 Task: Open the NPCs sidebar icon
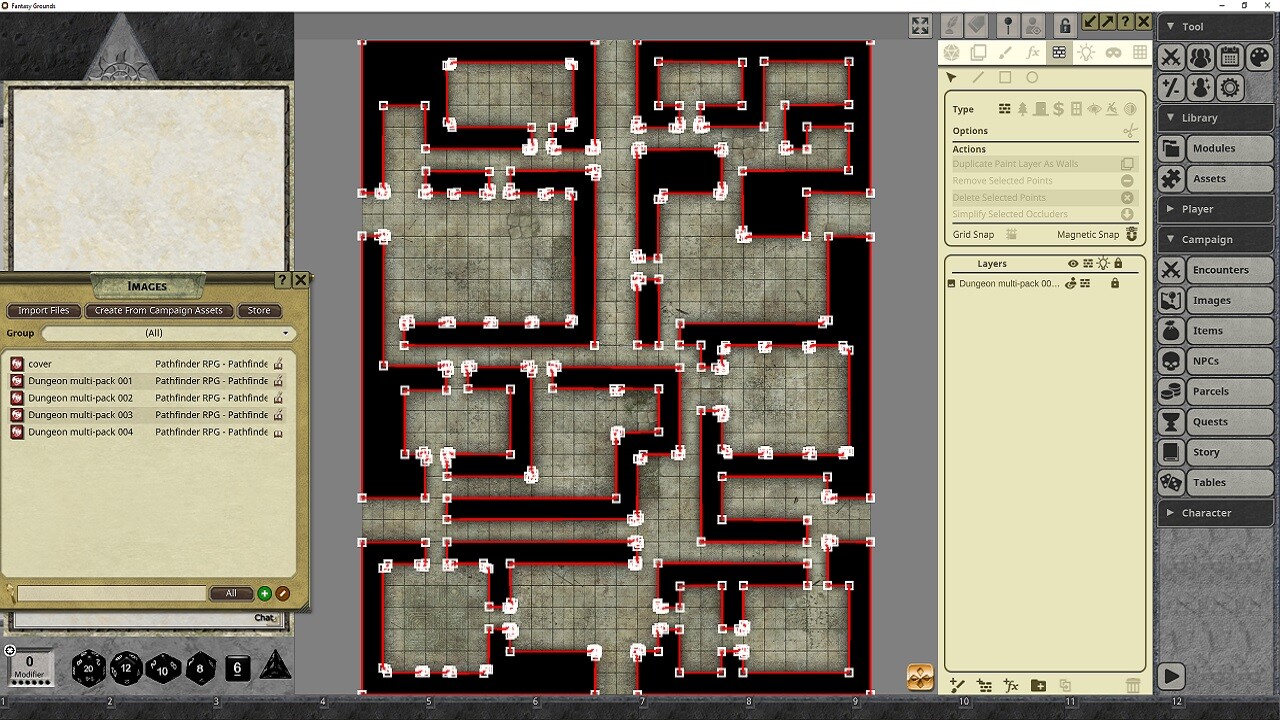[x=1171, y=361]
